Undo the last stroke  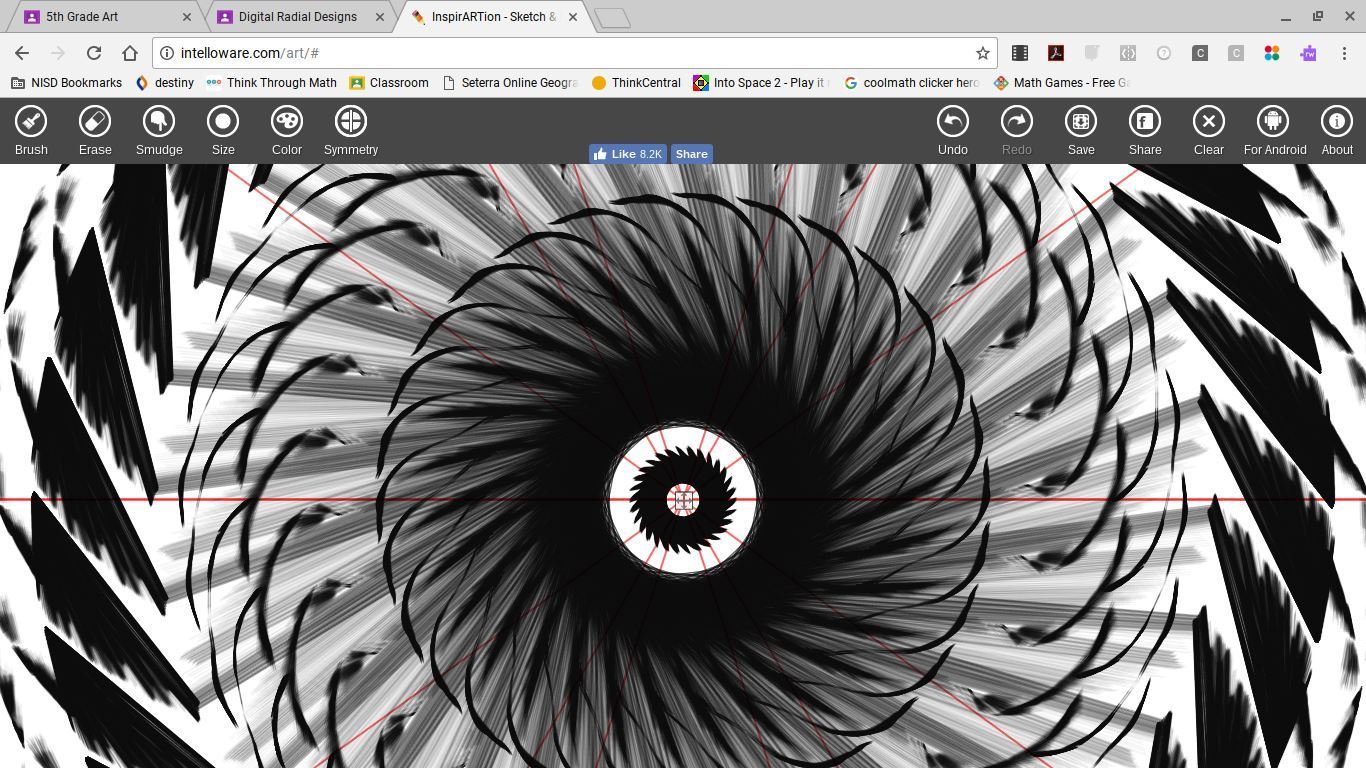point(952,131)
